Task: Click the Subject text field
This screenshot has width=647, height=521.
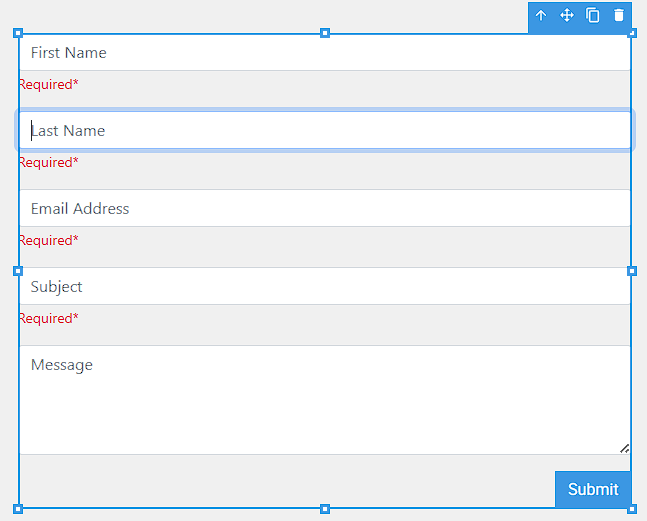Action: [325, 287]
